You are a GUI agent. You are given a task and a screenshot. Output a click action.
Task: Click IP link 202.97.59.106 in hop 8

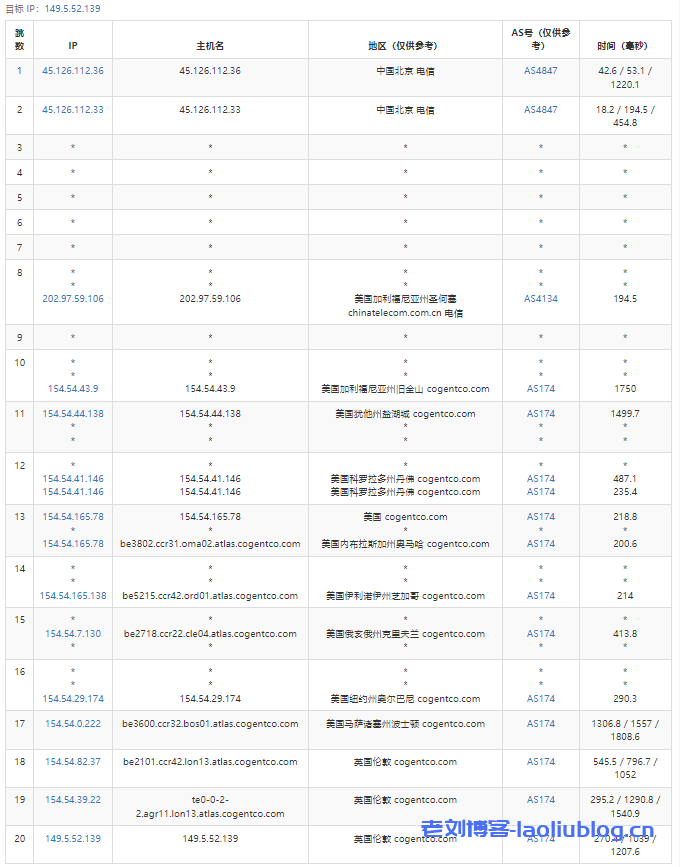pos(73,298)
